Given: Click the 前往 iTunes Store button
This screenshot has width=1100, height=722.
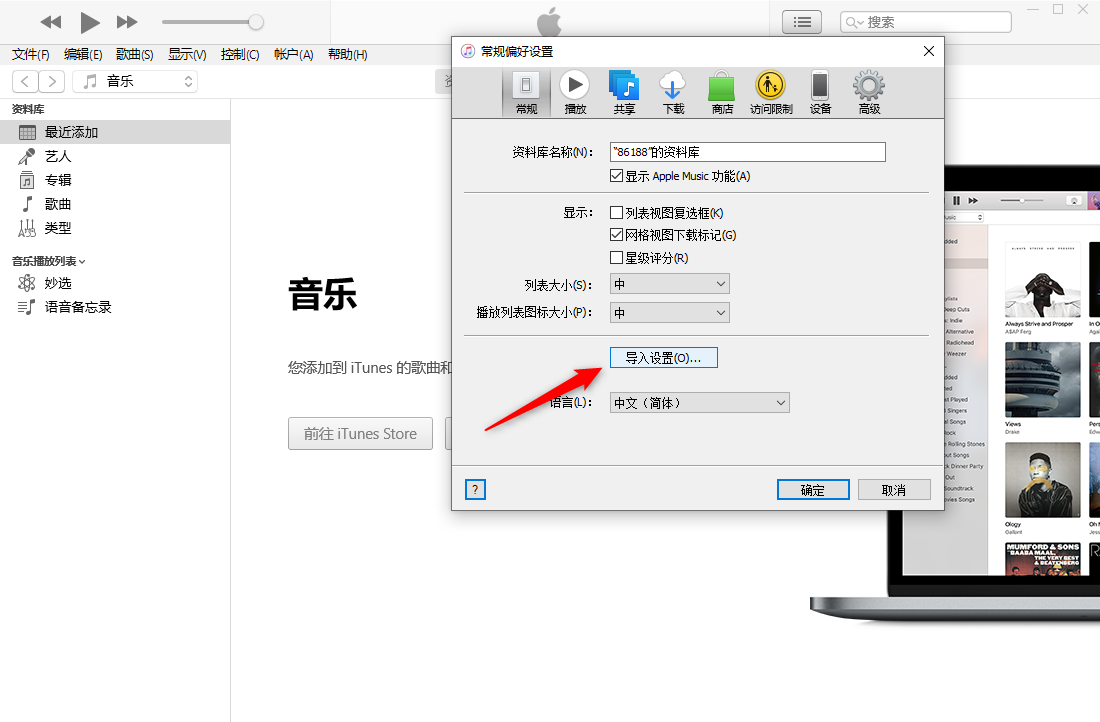Looking at the screenshot, I should tap(361, 434).
